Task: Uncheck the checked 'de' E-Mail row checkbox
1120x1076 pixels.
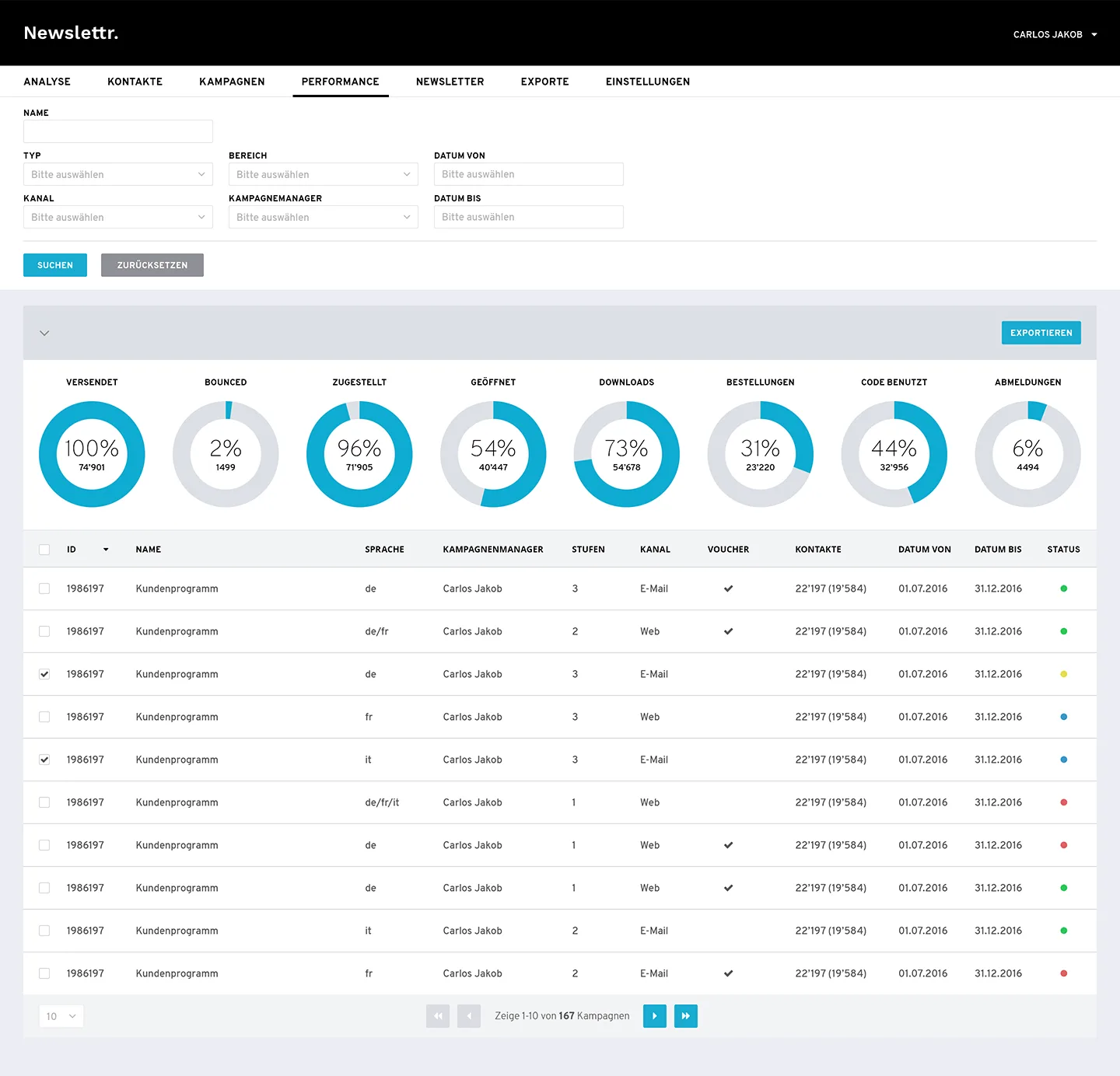Action: pyautogui.click(x=44, y=674)
